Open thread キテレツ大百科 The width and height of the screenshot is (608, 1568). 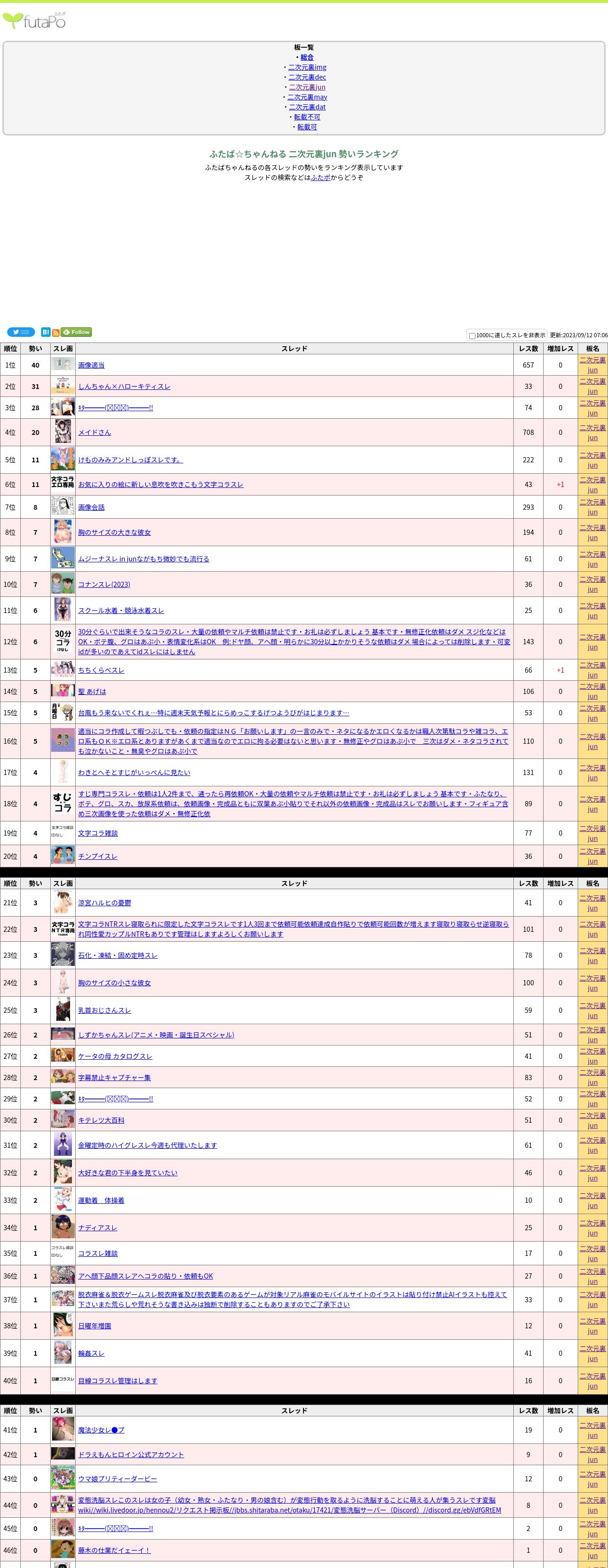[x=101, y=1120]
